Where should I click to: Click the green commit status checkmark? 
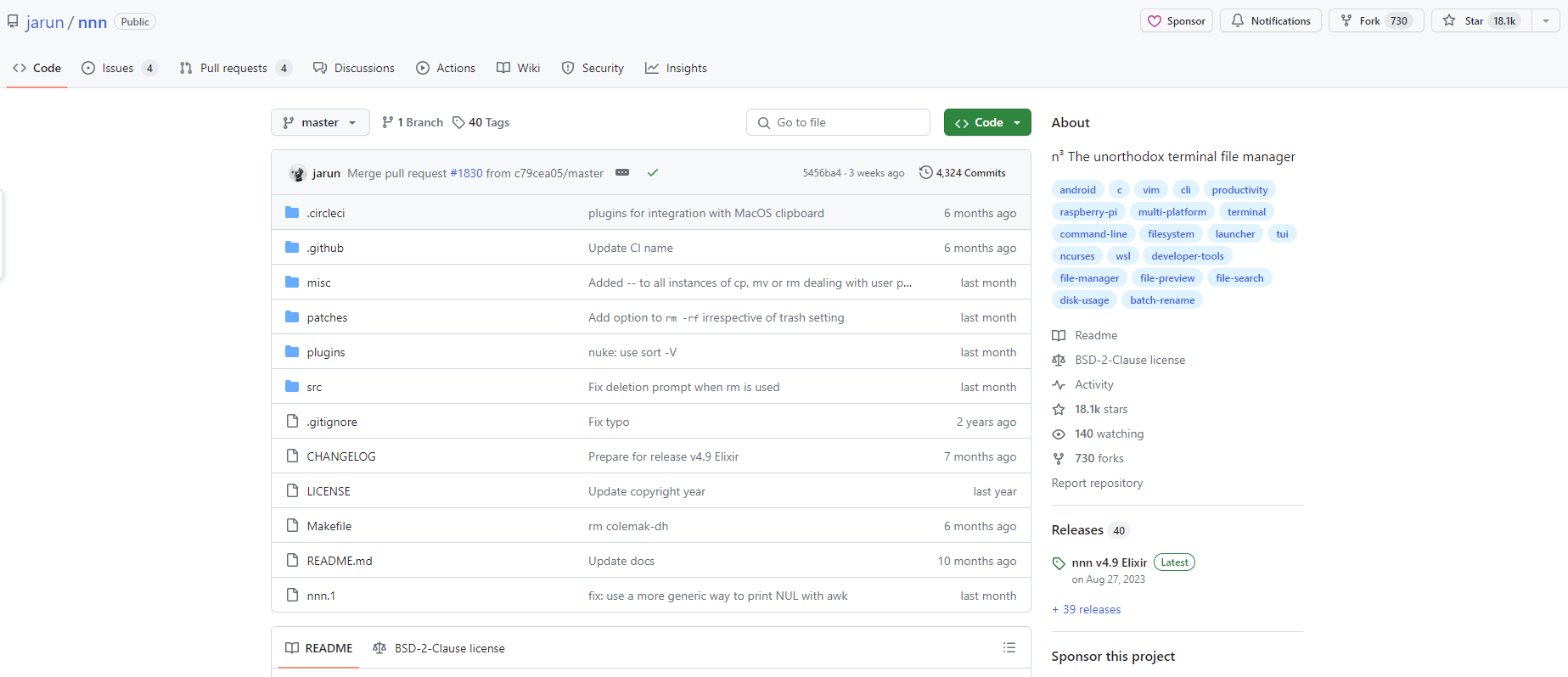[x=652, y=172]
